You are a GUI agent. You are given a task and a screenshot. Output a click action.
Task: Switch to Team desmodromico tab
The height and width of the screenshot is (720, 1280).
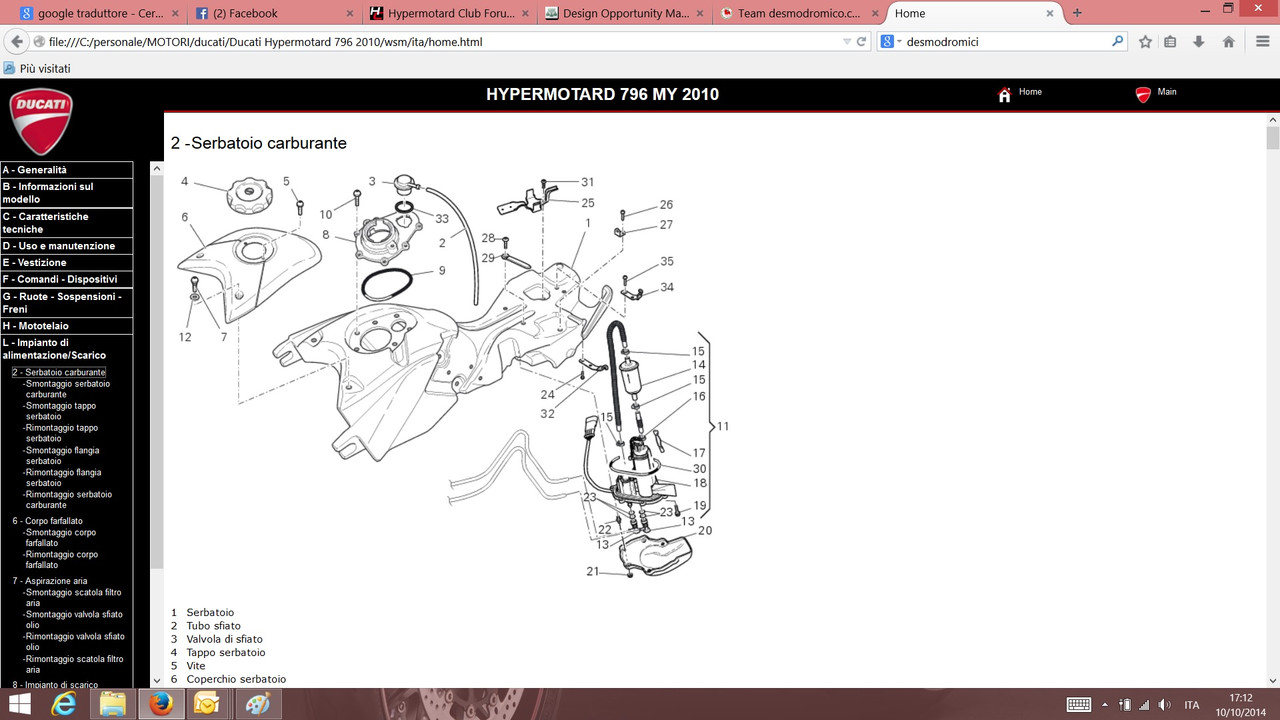tap(800, 13)
